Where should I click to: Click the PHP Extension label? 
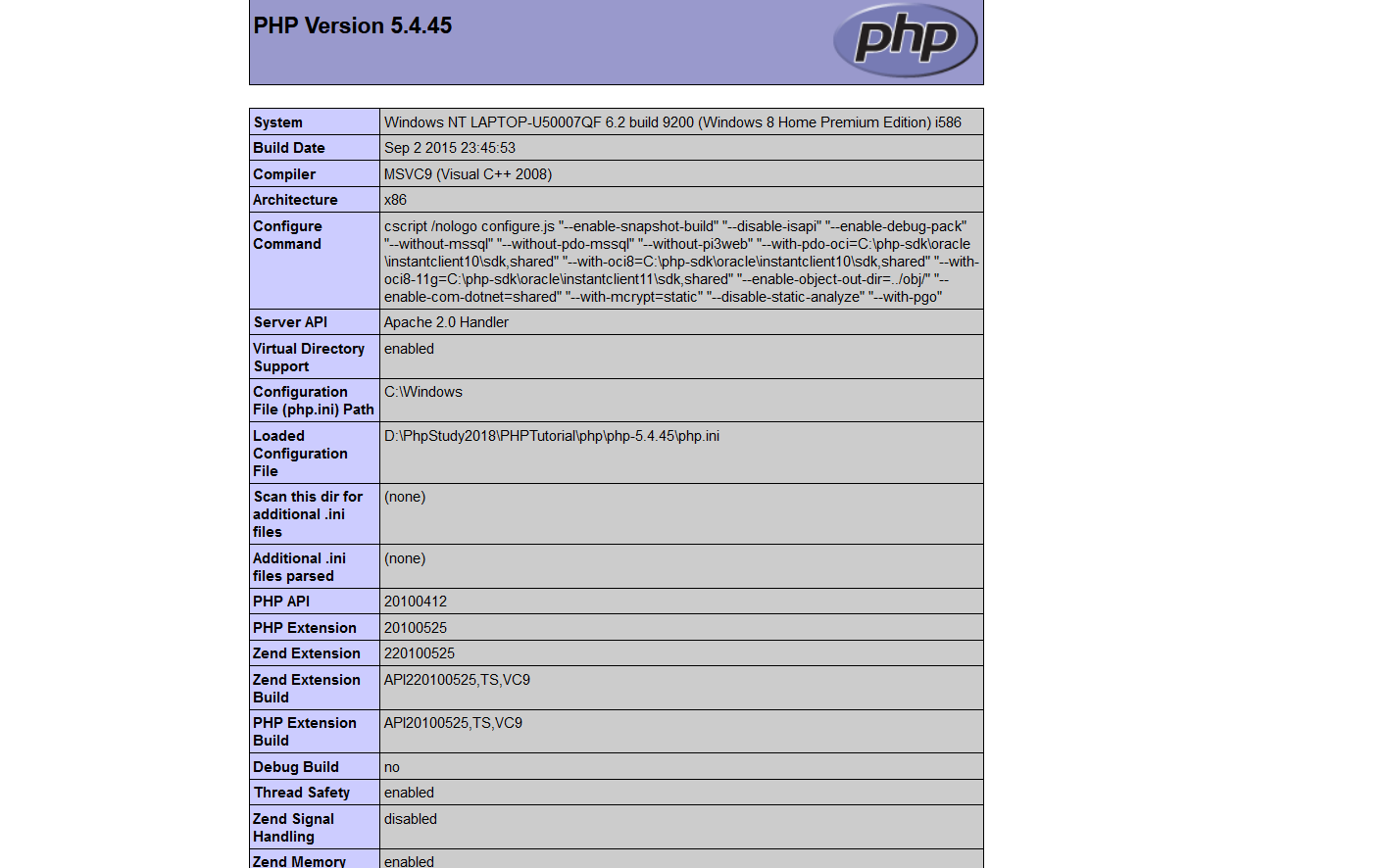pyautogui.click(x=305, y=628)
